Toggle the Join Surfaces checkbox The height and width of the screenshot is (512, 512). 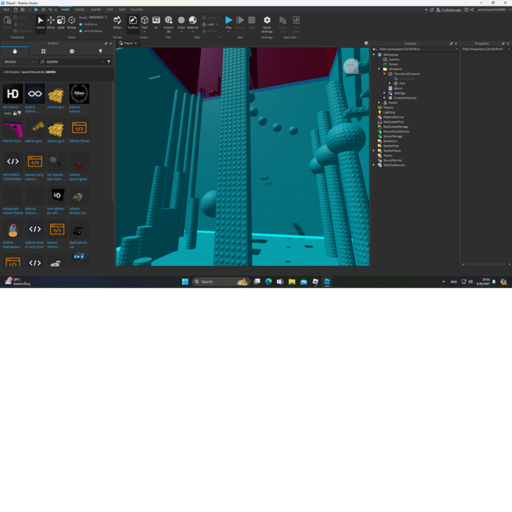click(x=81, y=31)
